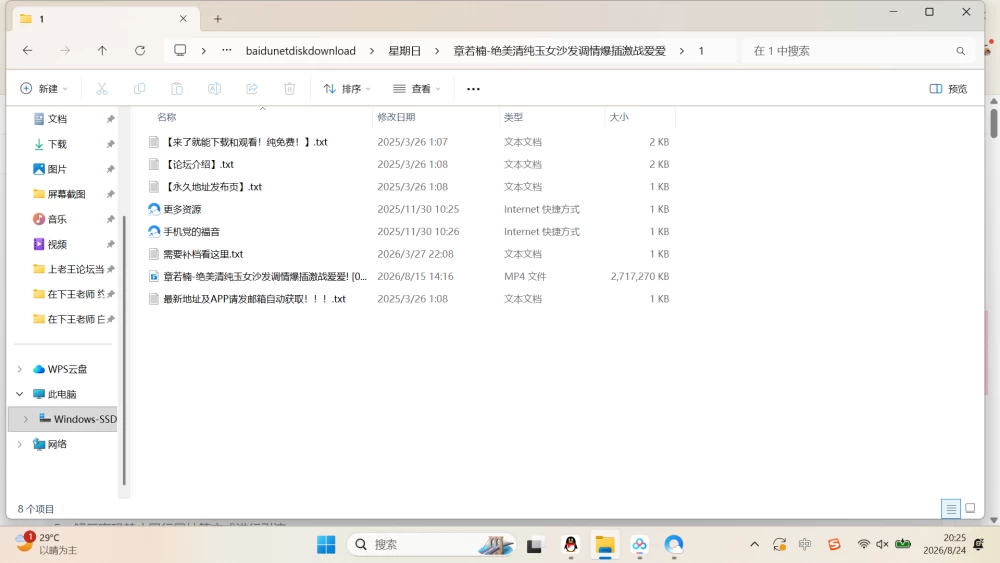Open the See more (…) toolbar menu
The width and height of the screenshot is (1000, 563).
coord(473,89)
